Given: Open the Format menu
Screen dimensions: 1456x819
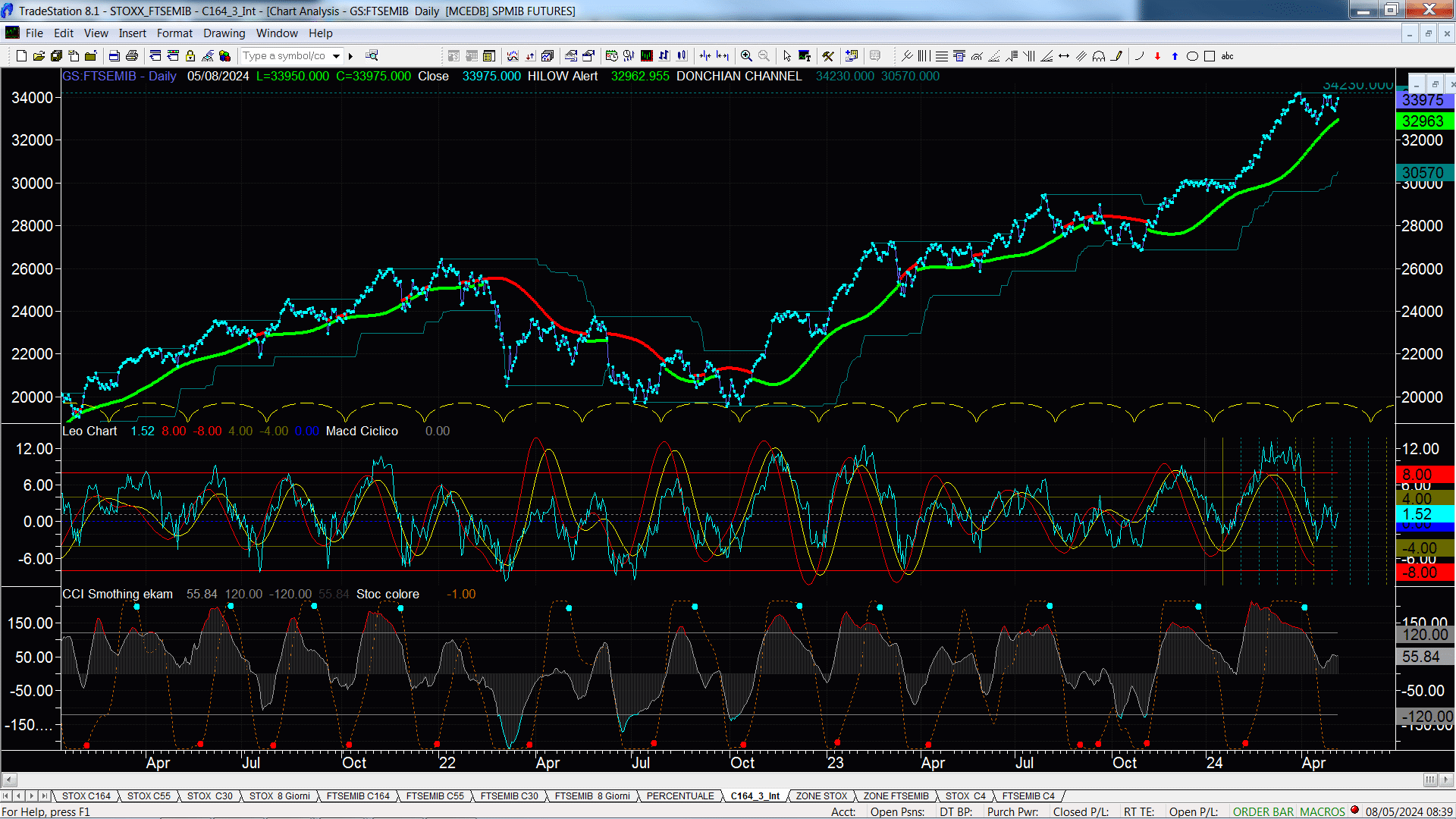Looking at the screenshot, I should pos(174,33).
